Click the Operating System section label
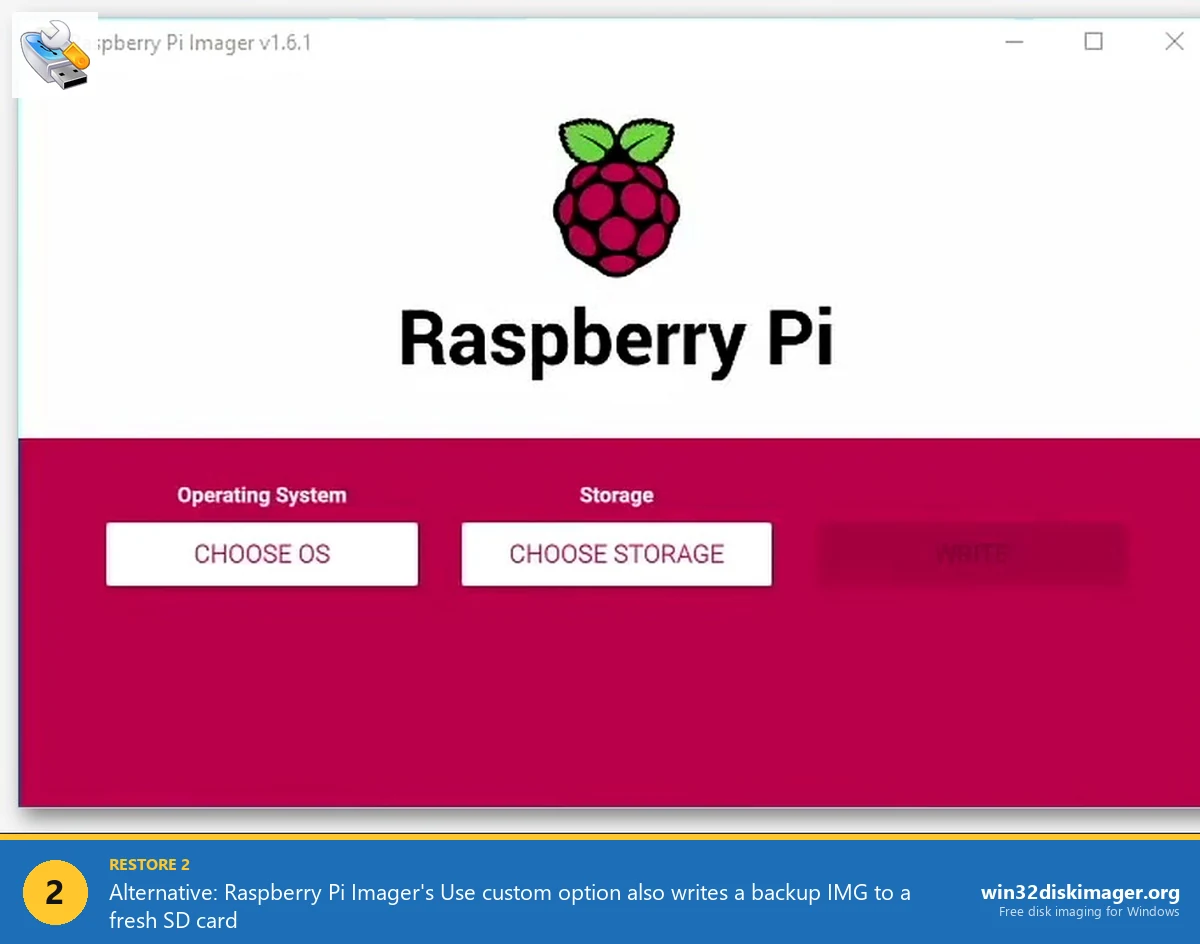Screen dimensions: 1200x944 click(x=261, y=495)
